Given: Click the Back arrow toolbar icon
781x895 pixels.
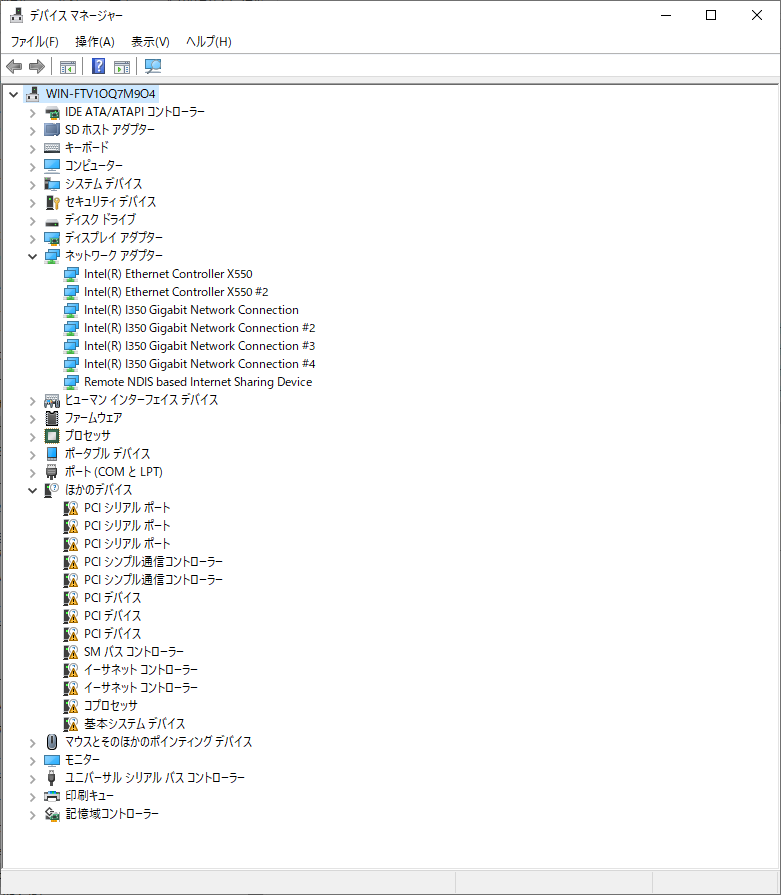Looking at the screenshot, I should [x=14, y=67].
